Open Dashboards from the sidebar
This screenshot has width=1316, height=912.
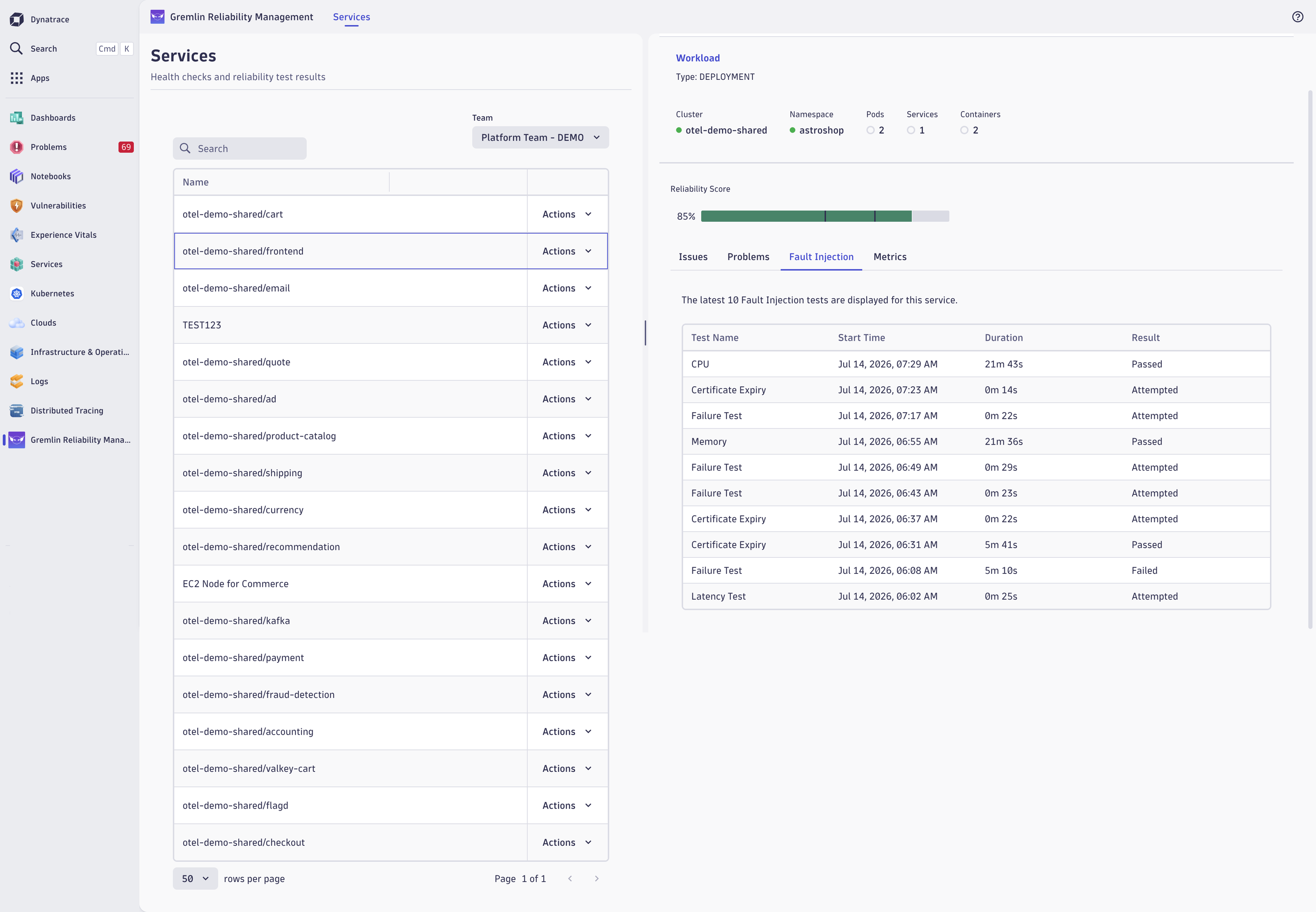(70, 118)
